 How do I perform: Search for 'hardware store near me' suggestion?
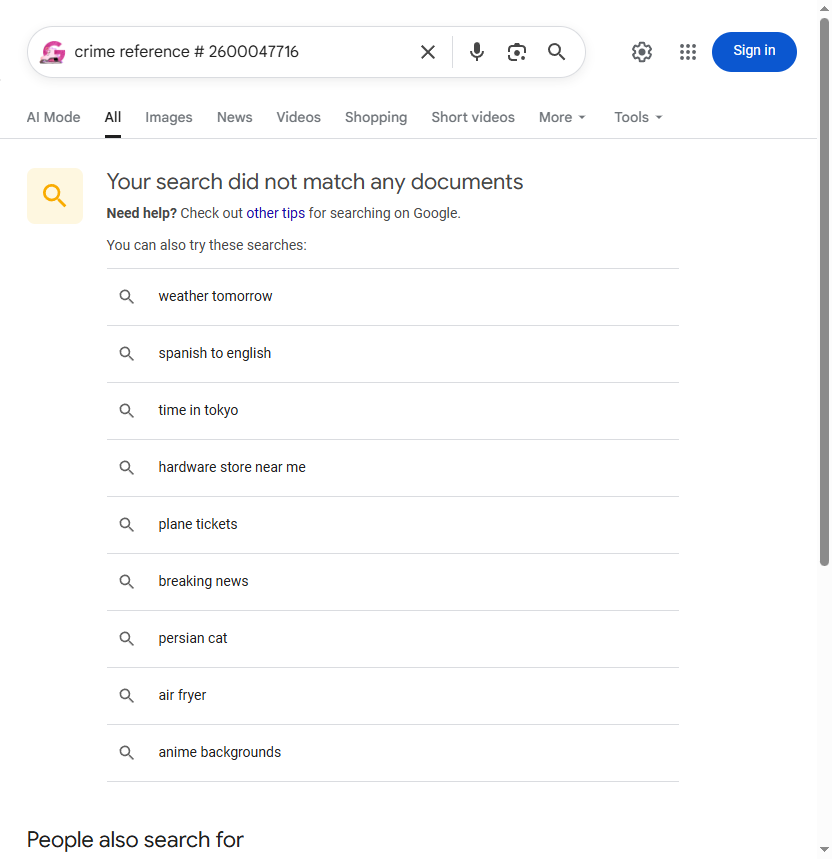point(393,468)
